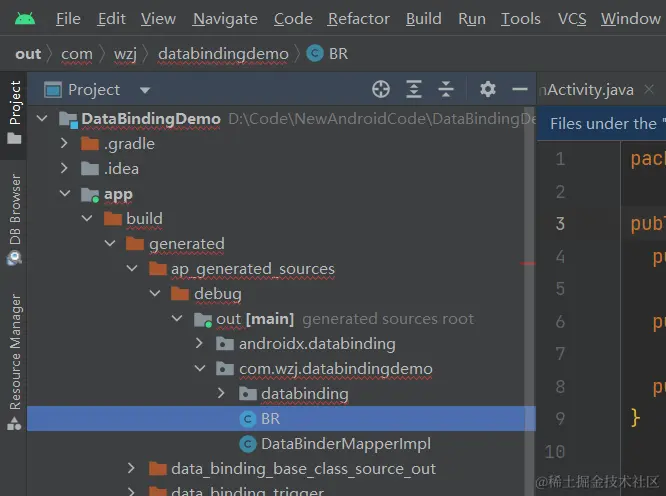Click the folder icon under Project side tab
This screenshot has width=666, height=496.
click(x=14, y=138)
